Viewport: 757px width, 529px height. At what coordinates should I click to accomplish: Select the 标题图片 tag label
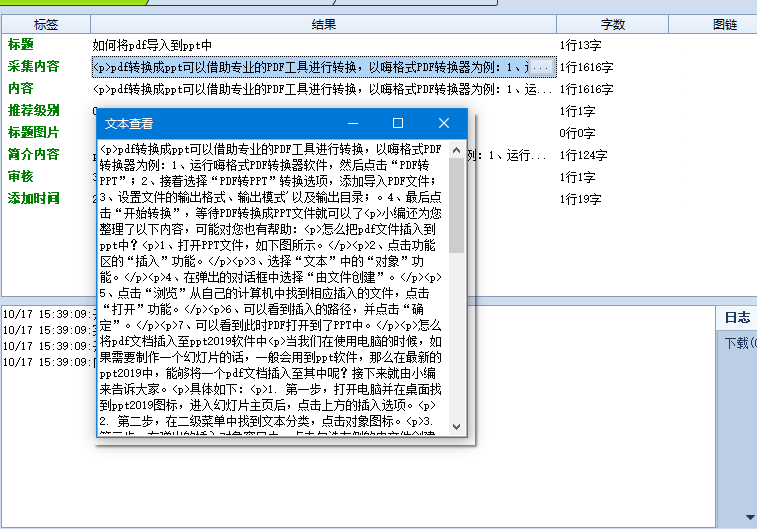tap(33, 132)
